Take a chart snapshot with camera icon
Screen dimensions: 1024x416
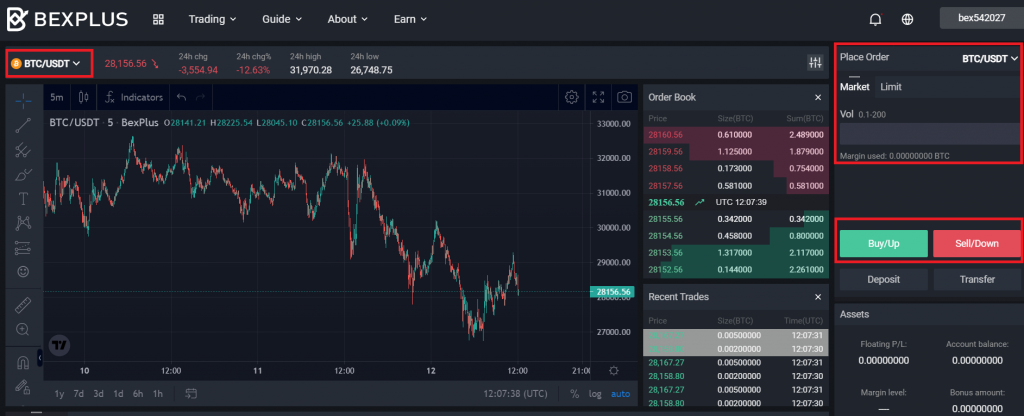pos(624,97)
